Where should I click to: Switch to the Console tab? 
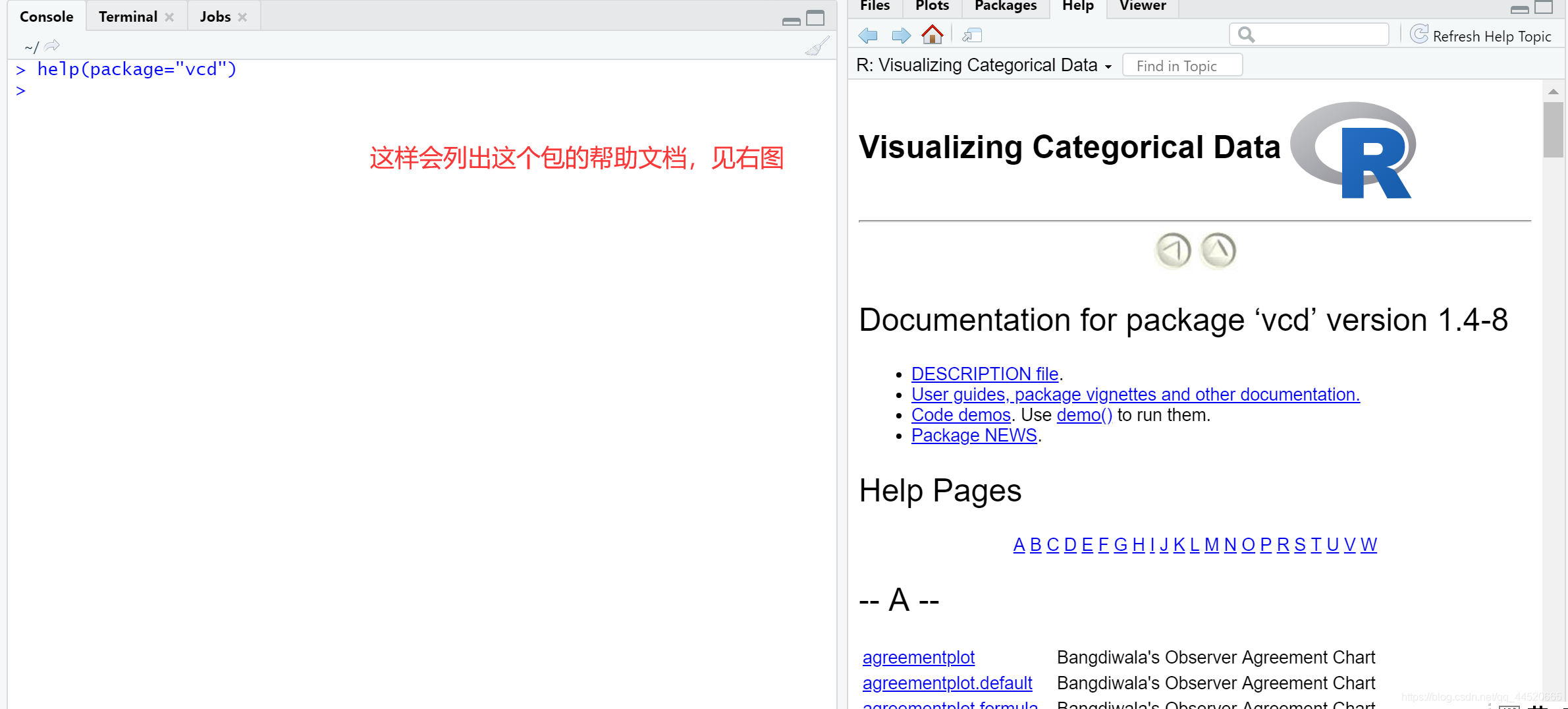point(46,16)
